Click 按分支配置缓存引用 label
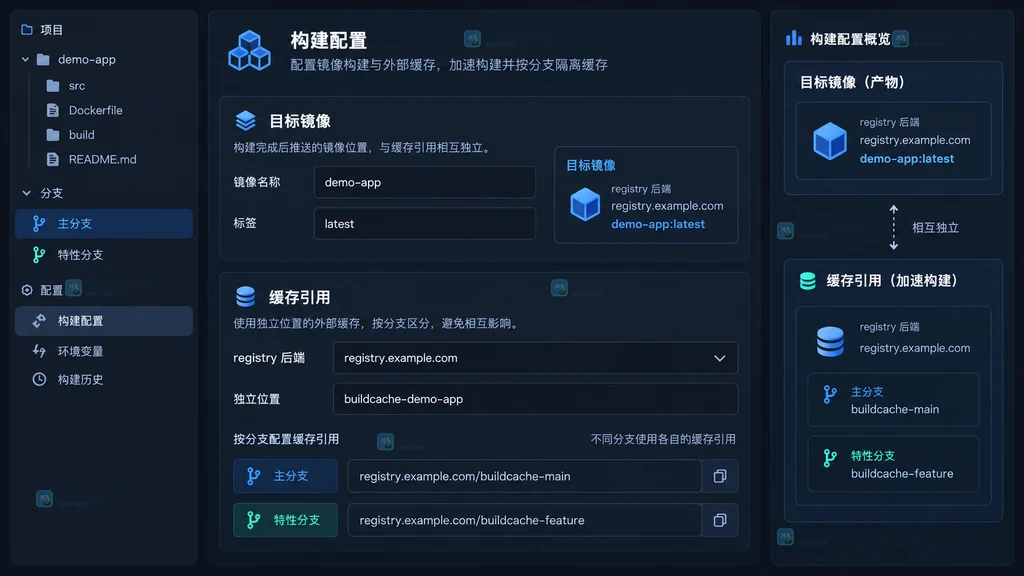This screenshot has width=1024, height=576. (286, 440)
